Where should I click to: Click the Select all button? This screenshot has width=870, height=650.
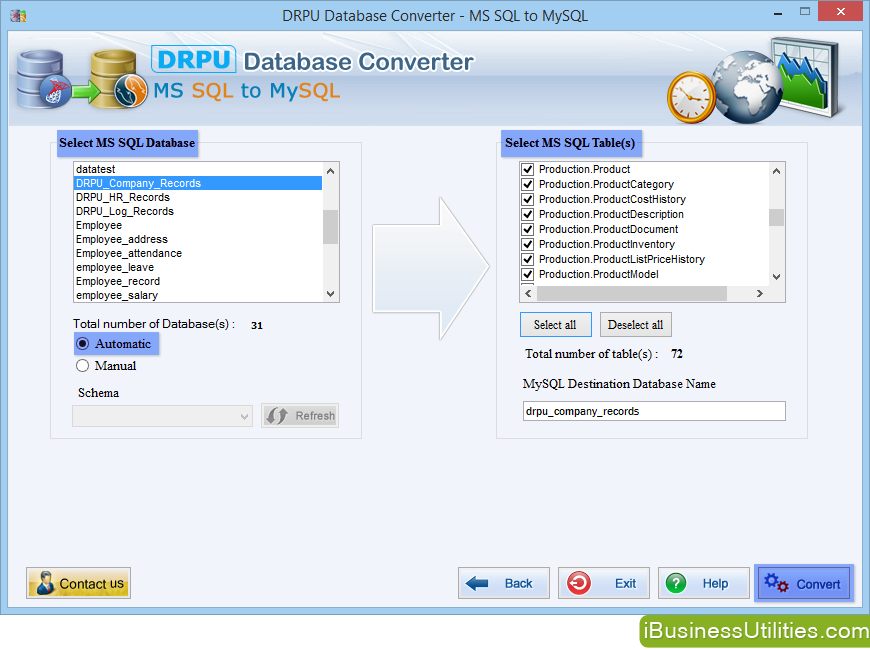[555, 325]
